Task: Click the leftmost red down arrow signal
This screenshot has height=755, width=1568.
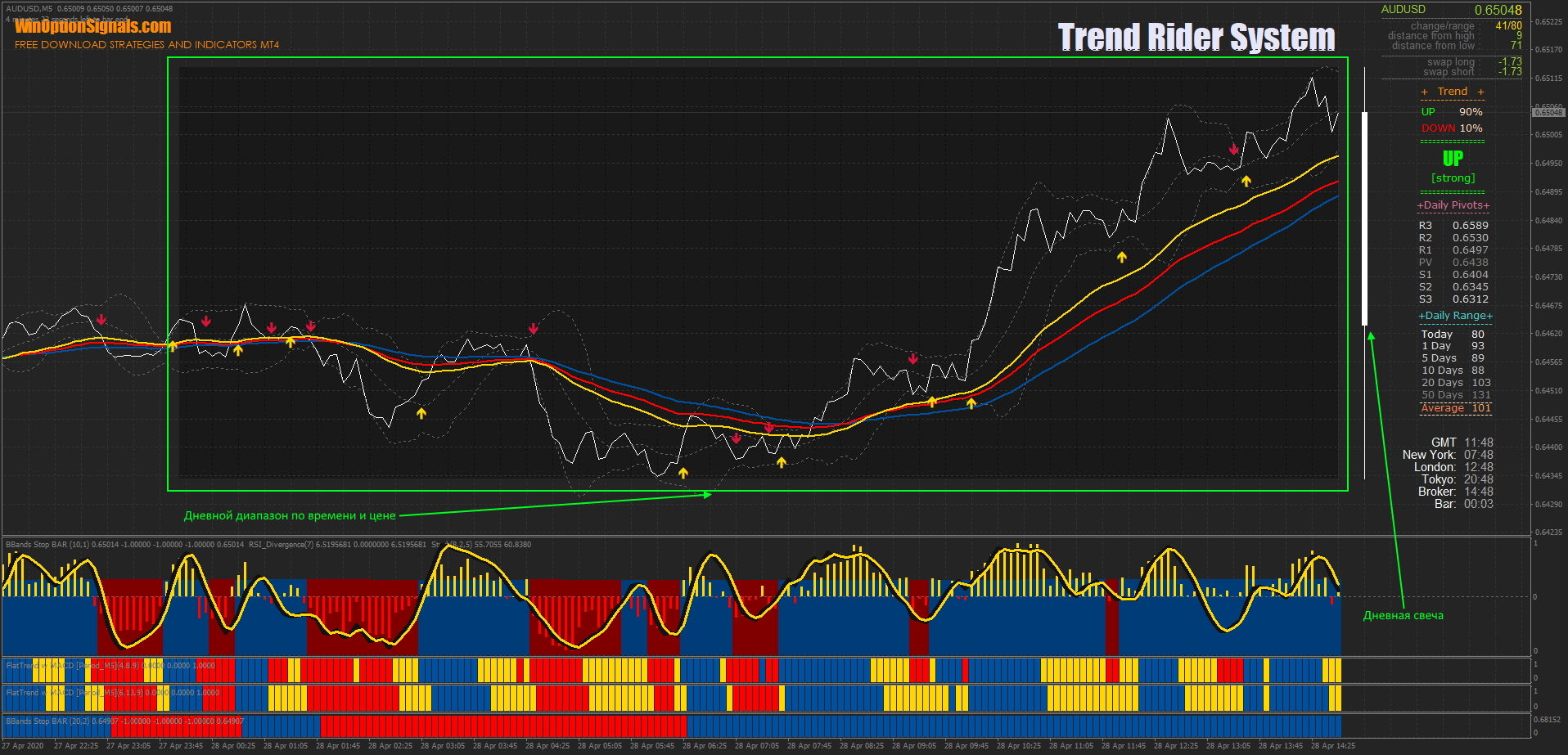Action: pyautogui.click(x=101, y=320)
